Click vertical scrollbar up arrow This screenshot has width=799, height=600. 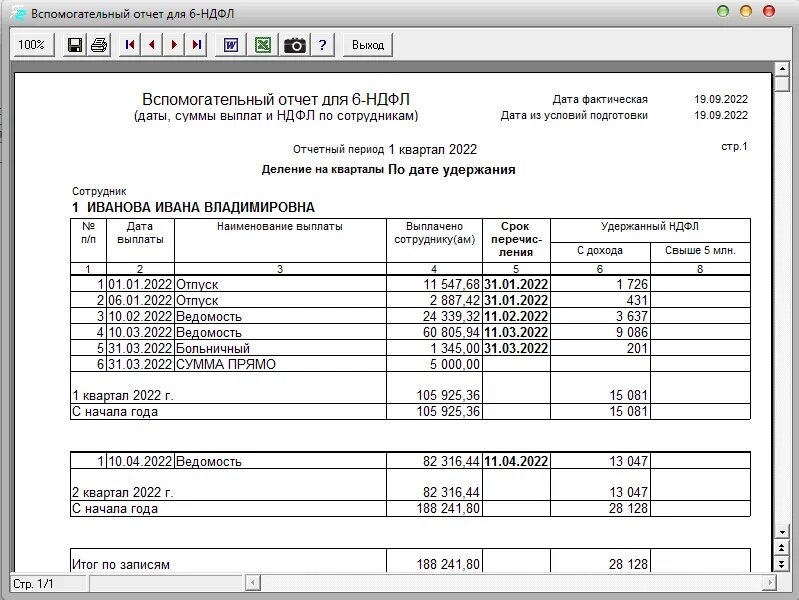[782, 68]
